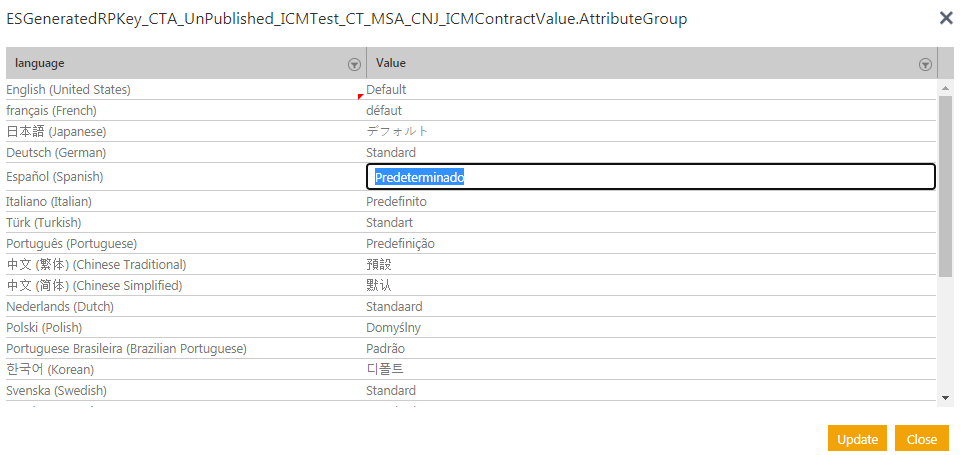Image resolution: width=962 pixels, height=455 pixels.
Task: Click the Spanish value input field
Action: pyautogui.click(x=650, y=177)
